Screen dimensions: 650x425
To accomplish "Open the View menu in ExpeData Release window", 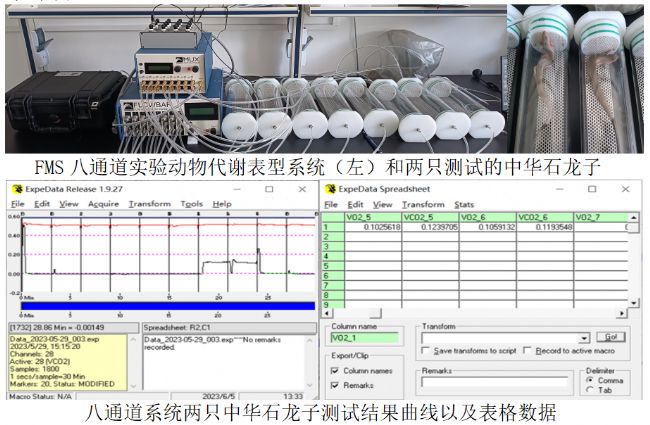I will 69,204.
